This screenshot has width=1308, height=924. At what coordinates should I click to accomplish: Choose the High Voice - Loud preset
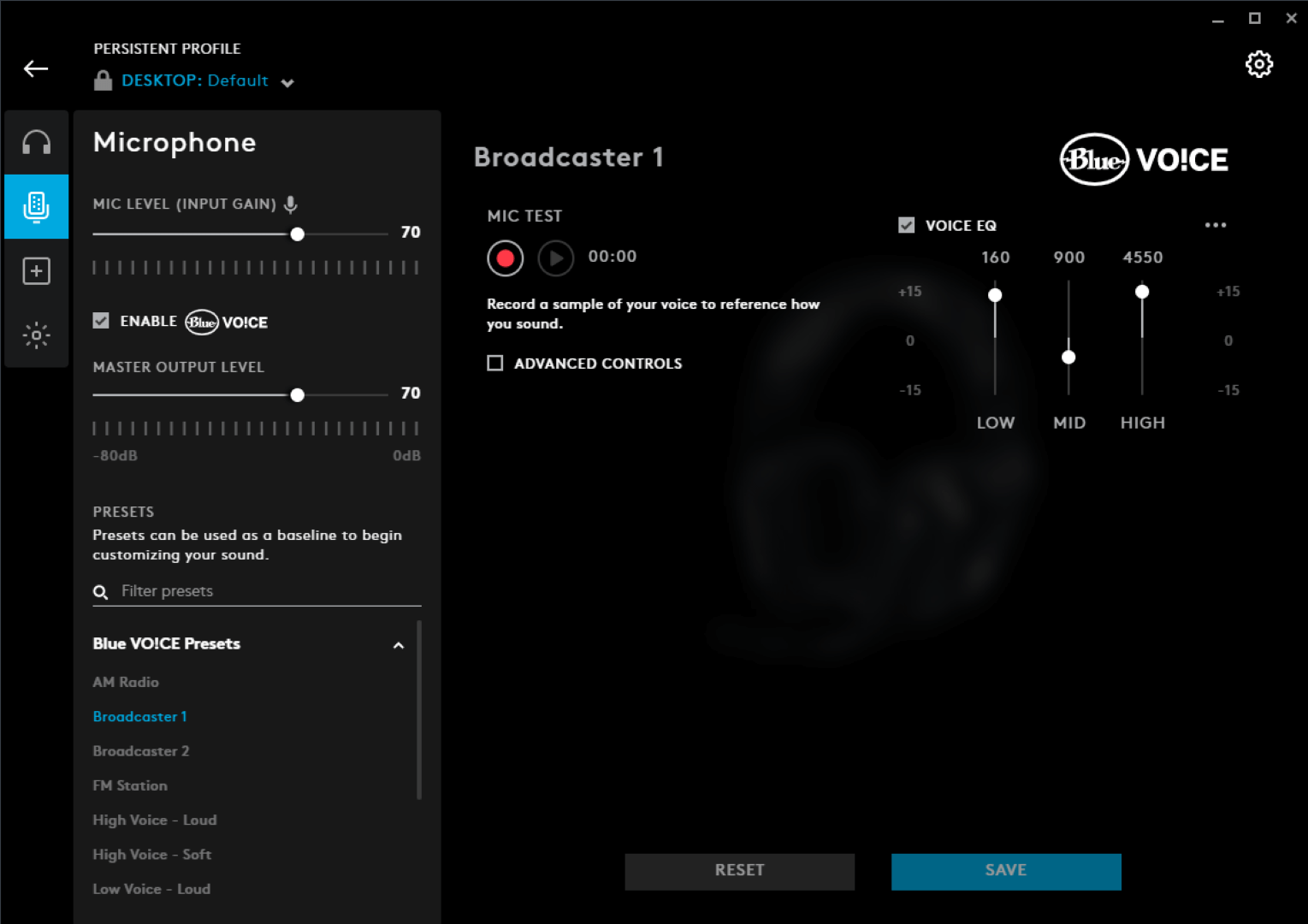pos(155,820)
